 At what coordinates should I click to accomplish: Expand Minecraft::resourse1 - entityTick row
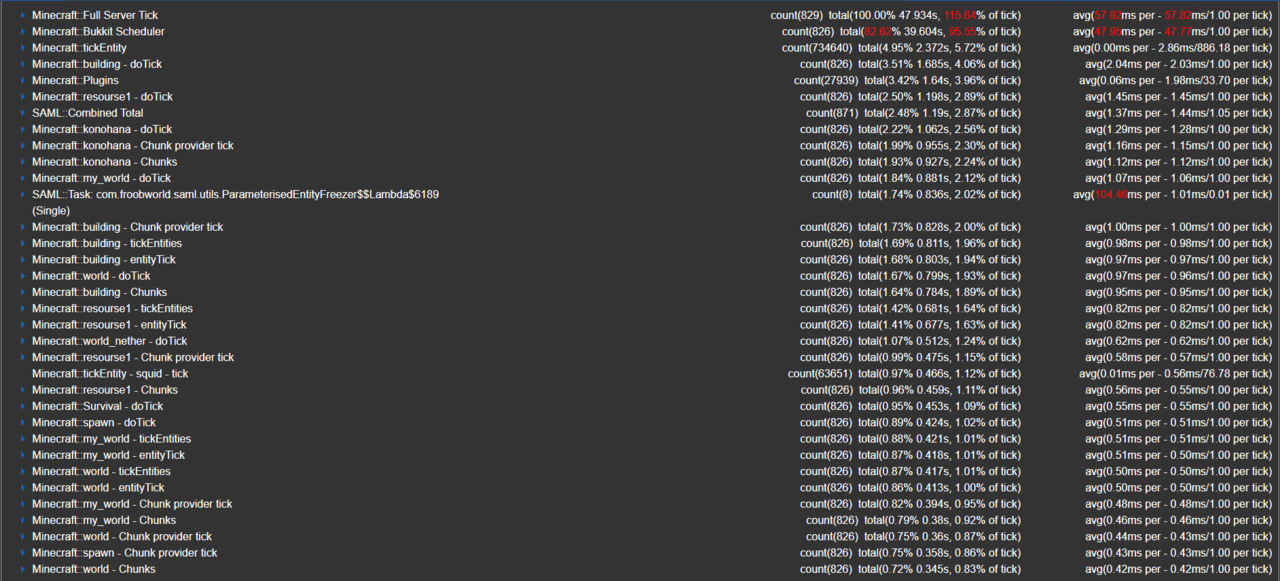coord(23,325)
